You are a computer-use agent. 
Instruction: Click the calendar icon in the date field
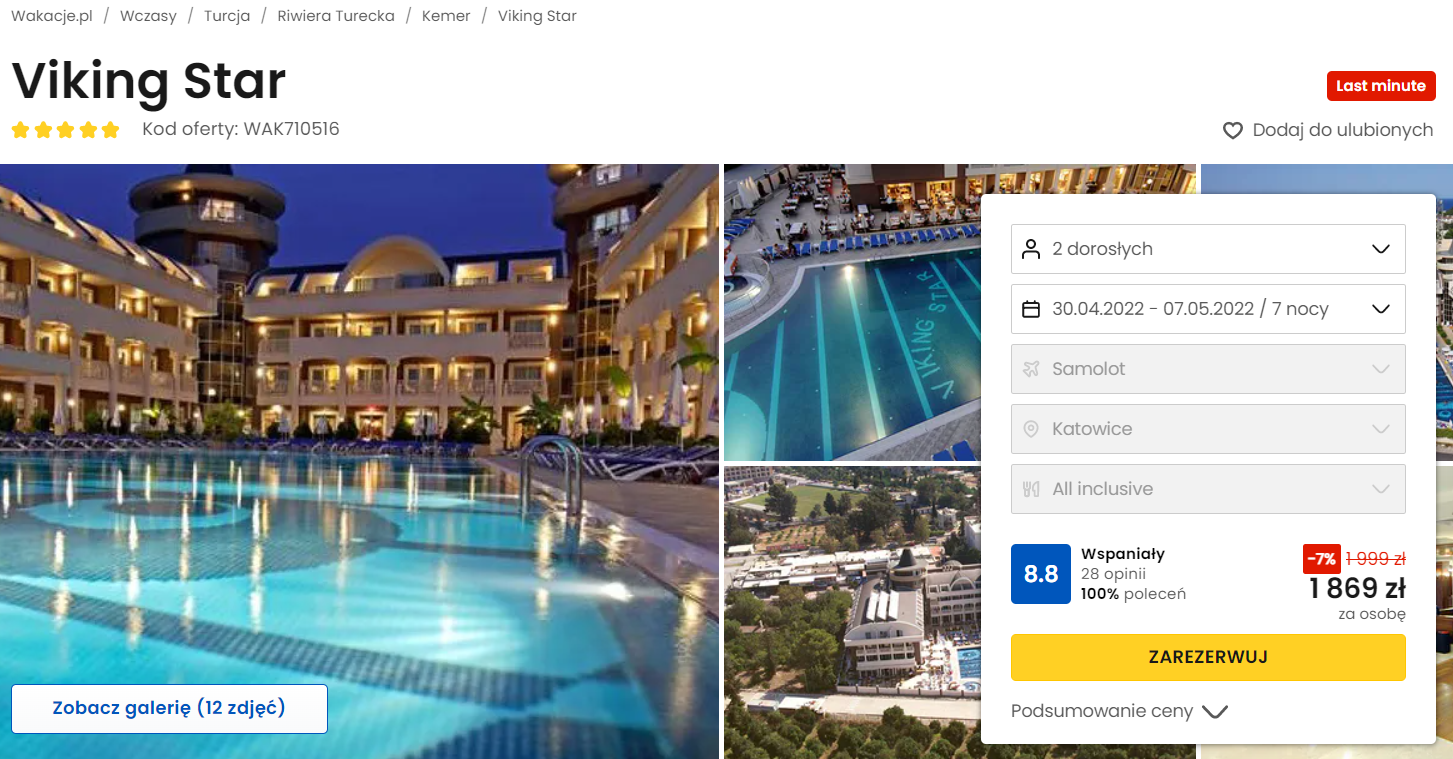pos(1031,309)
